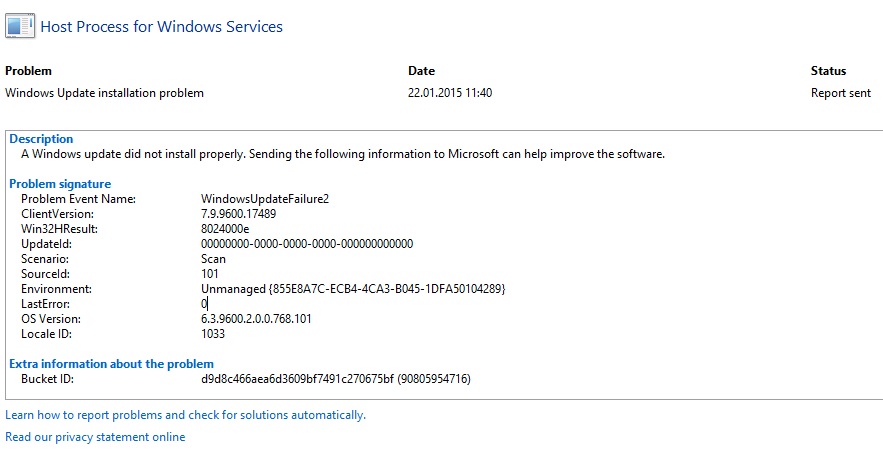The height and width of the screenshot is (451, 883).
Task: Click the WindowsUpdateFailure2 event name value
Action: pyautogui.click(x=265, y=199)
